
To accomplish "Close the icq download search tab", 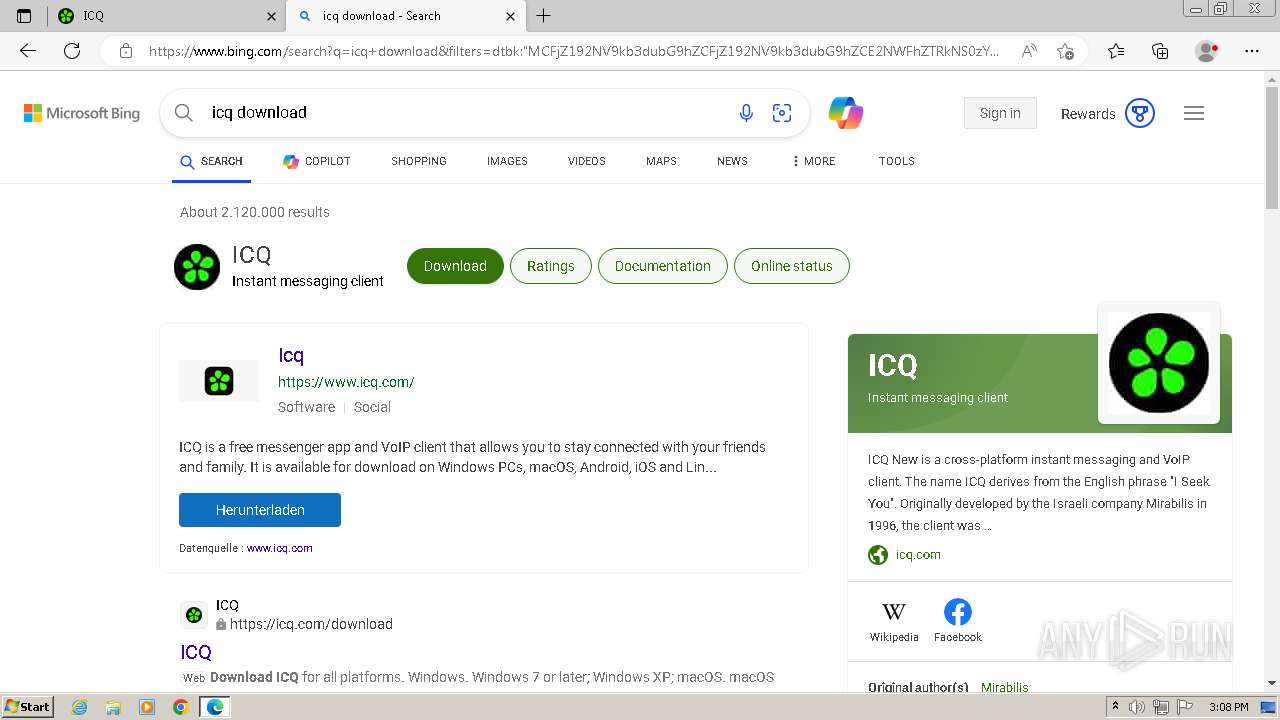I will click(x=511, y=16).
